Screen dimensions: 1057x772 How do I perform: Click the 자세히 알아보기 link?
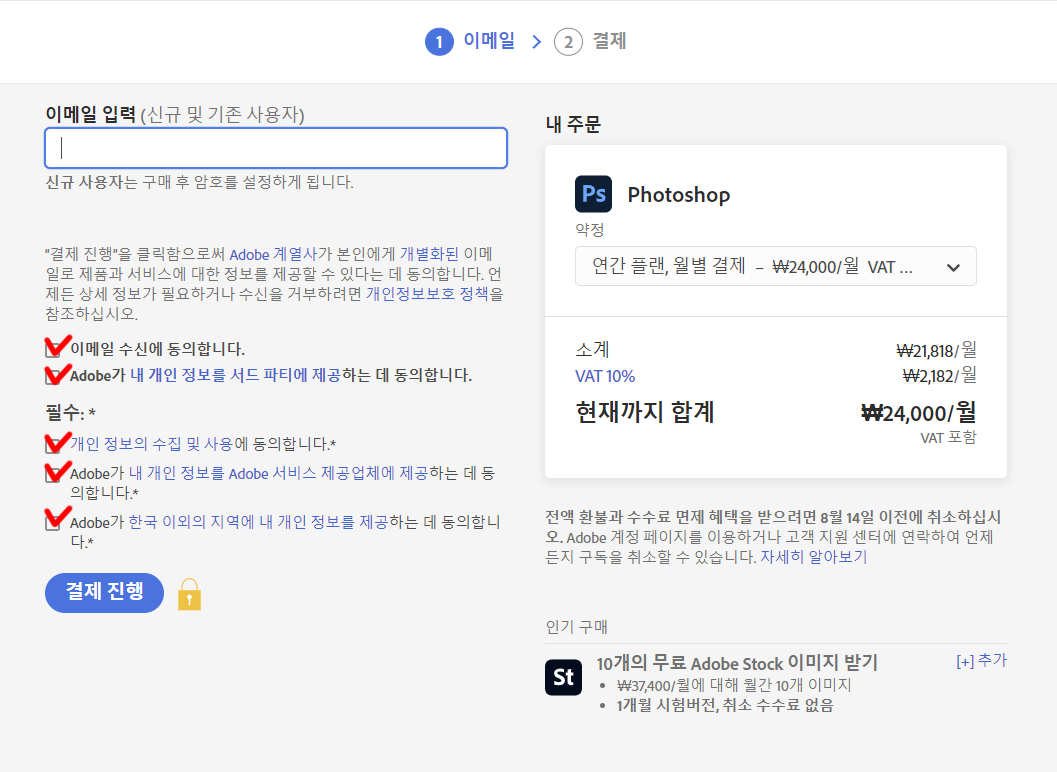click(x=814, y=557)
